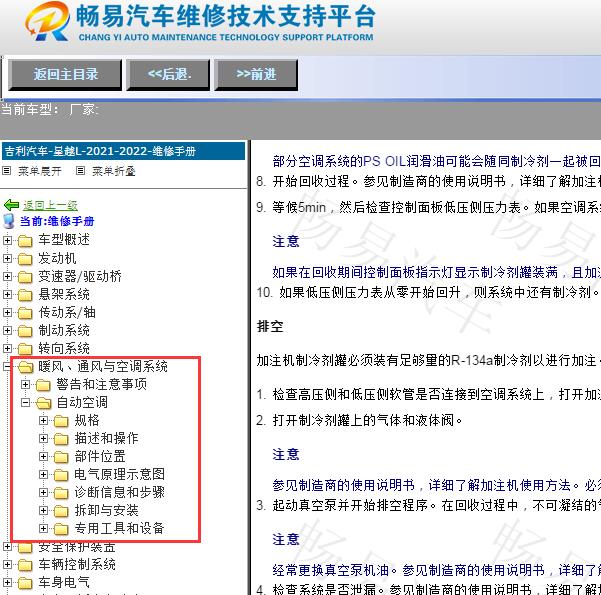This screenshot has height=595, width=601.
Task: Expand the 电气原理示意图 tree node
Action: pos(43,475)
